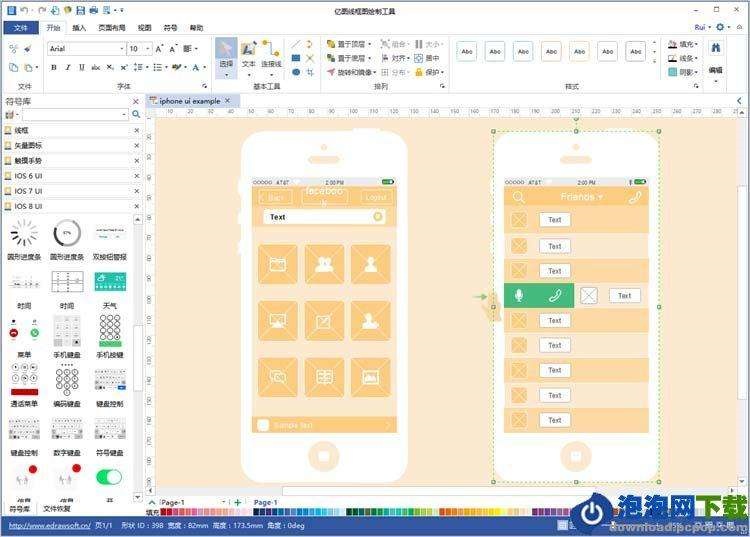Activate the 文本 text tool
Image resolution: width=750 pixels, height=537 pixels.
pos(248,58)
